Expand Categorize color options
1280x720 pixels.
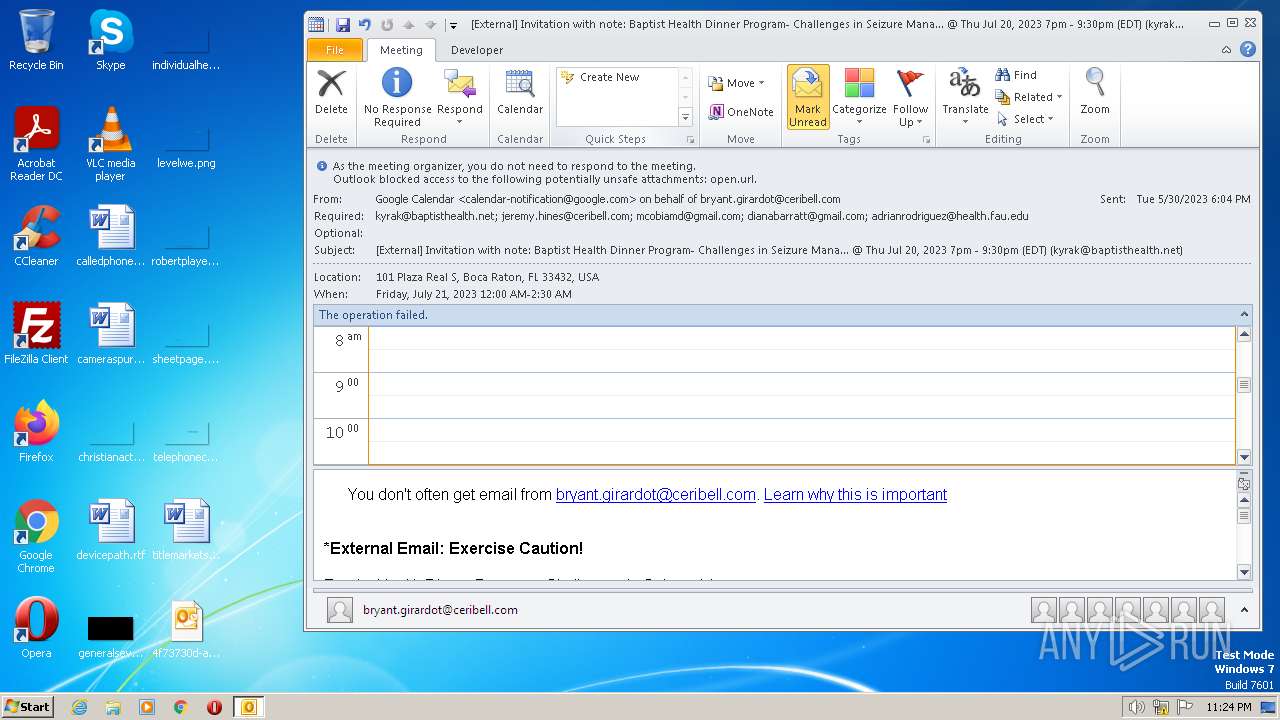859,122
